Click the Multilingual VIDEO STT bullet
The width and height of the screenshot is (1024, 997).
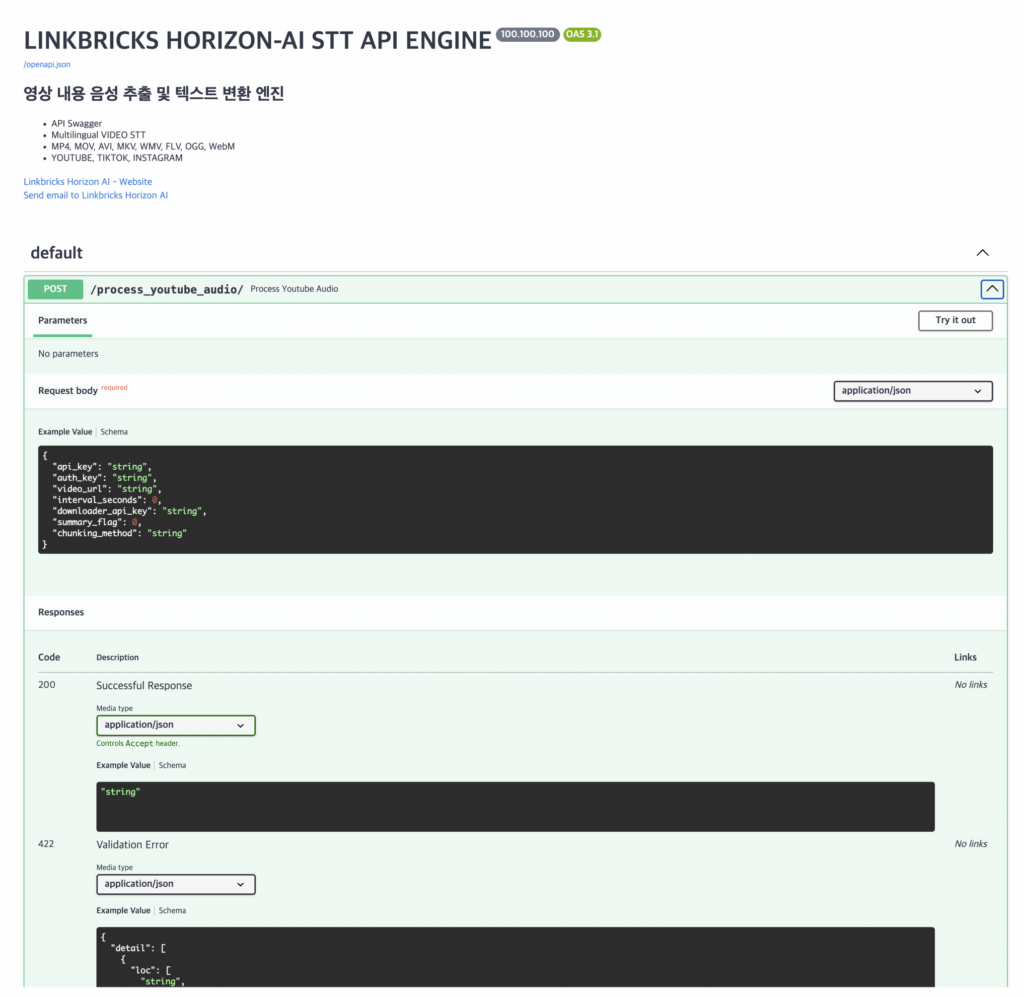pyautogui.click(x=99, y=135)
